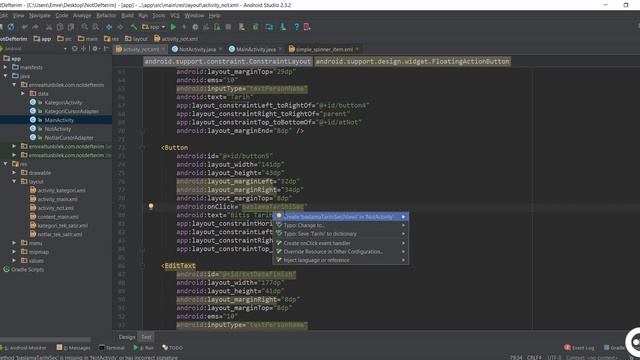Click the Sync/Refresh toolbar icon
Screen dimensions: 640x360
coord(11,27)
